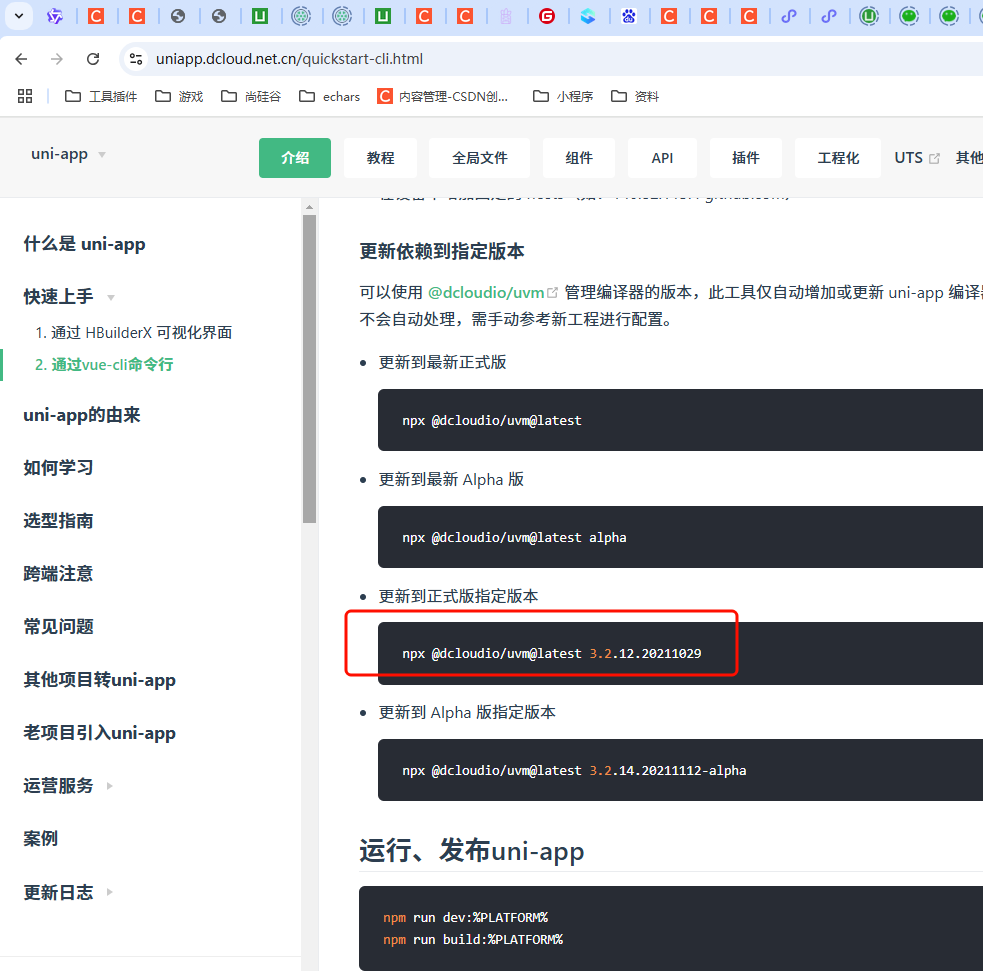The height and width of the screenshot is (971, 983).
Task: Open 1. 通过 HBuilderX 可视化界面
Action: (x=134, y=333)
